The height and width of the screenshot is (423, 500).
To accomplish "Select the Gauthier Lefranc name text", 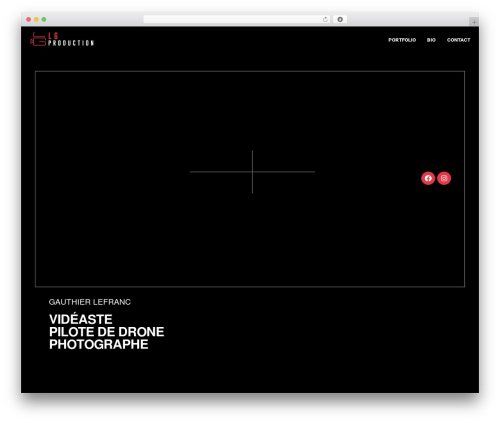I will point(90,302).
